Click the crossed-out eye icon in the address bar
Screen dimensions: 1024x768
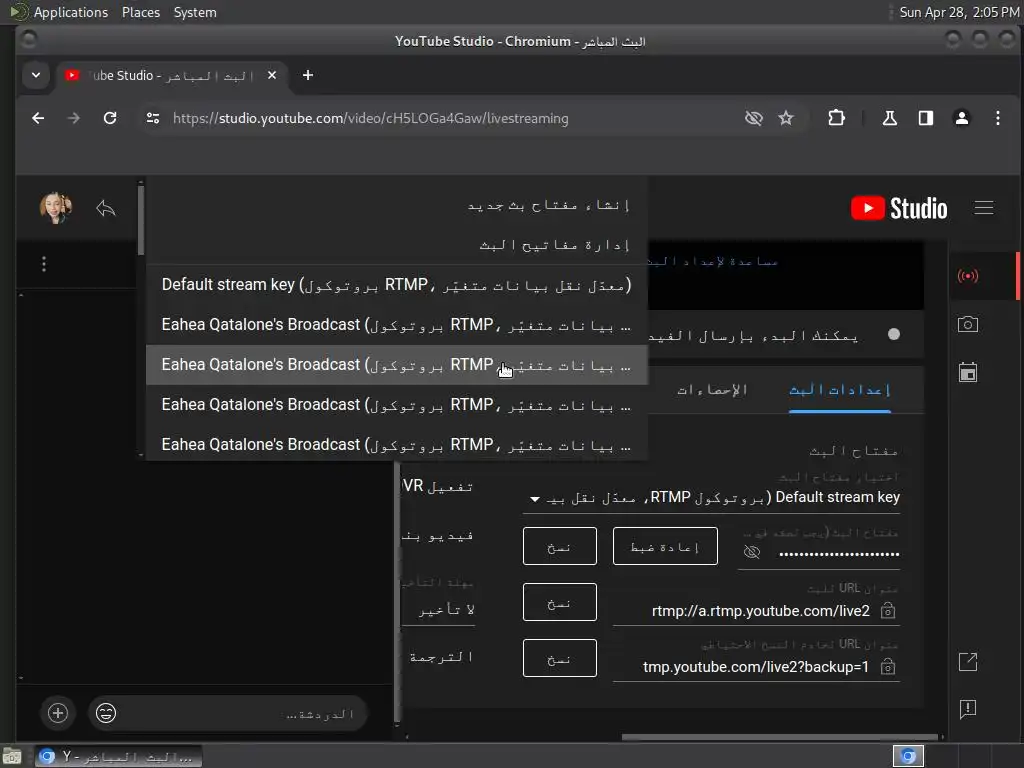754,118
